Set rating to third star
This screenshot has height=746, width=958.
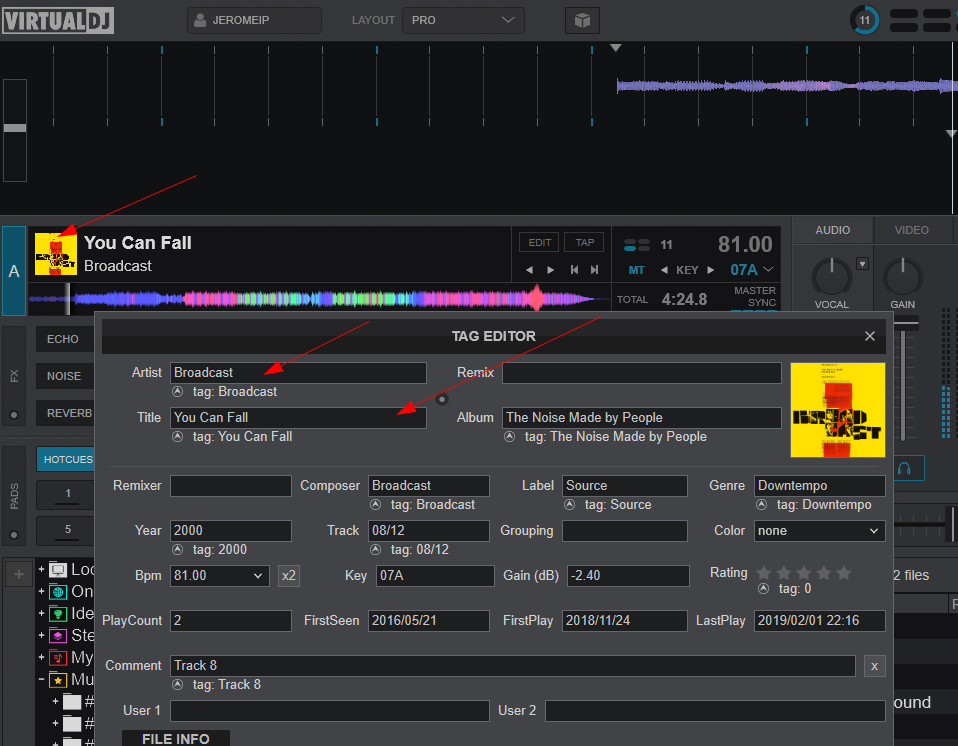coord(804,573)
